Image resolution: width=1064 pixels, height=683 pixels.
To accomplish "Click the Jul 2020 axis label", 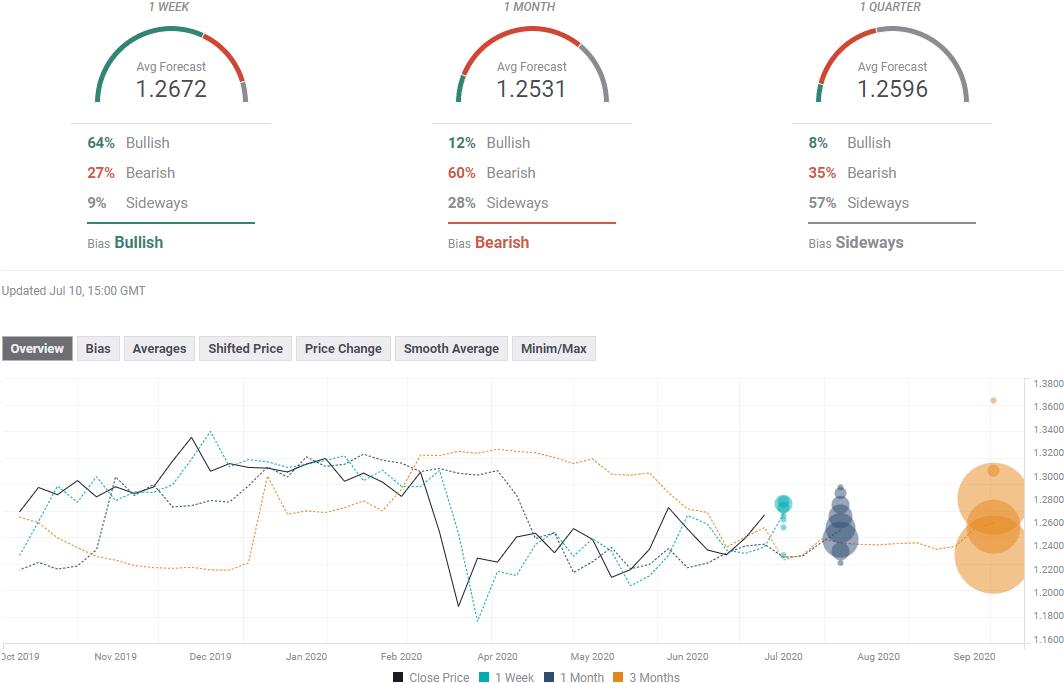I will pos(783,657).
